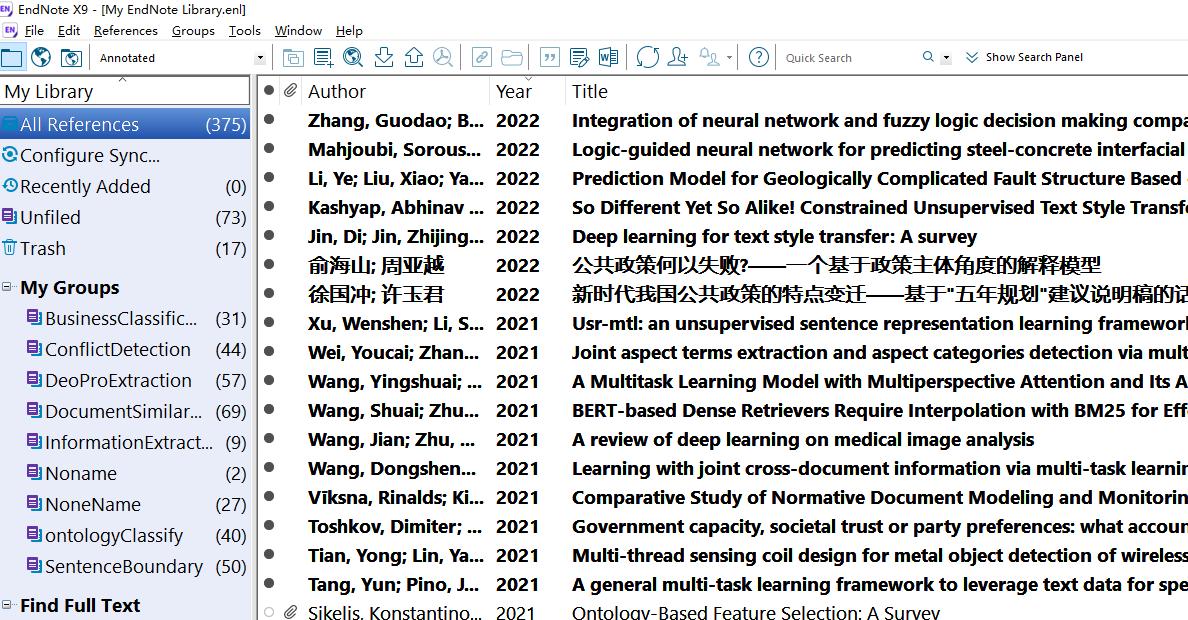1188x620 pixels.
Task: Open the Activity Feed dropdown arrow
Action: (x=729, y=58)
